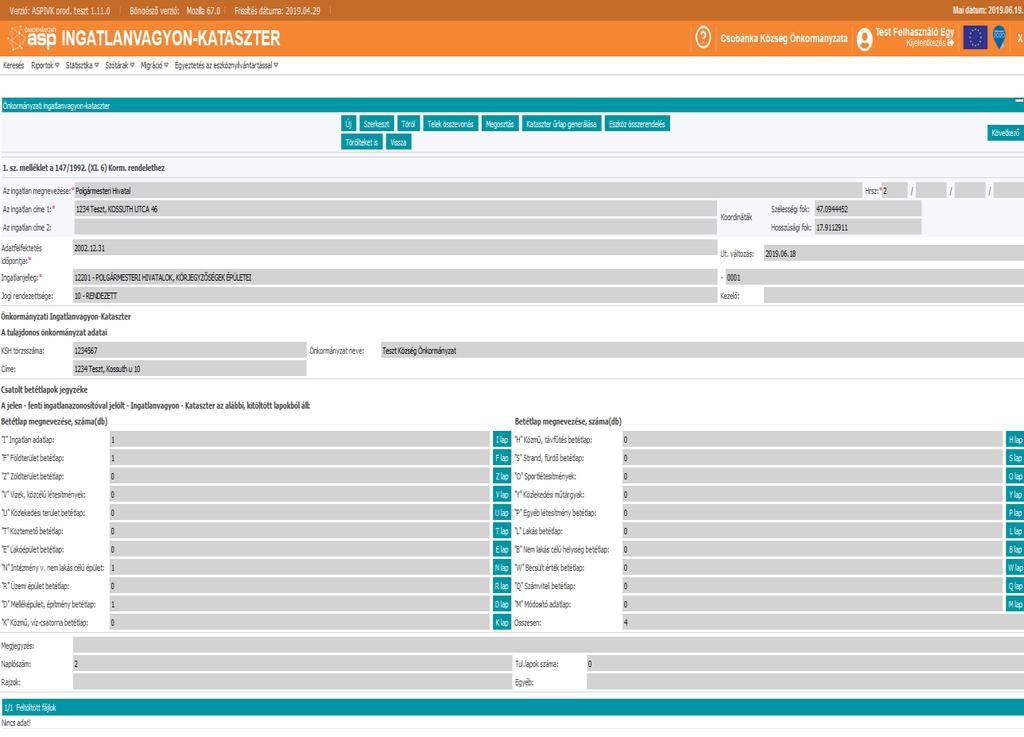The height and width of the screenshot is (737, 1024).
Task: Click the Vissza button
Action: coord(398,142)
